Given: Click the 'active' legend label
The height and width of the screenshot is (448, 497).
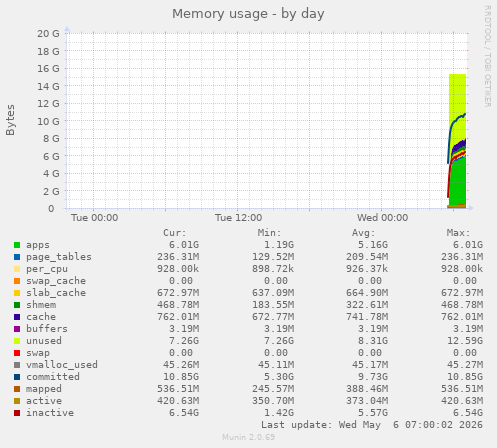Looking at the screenshot, I should point(44,401).
